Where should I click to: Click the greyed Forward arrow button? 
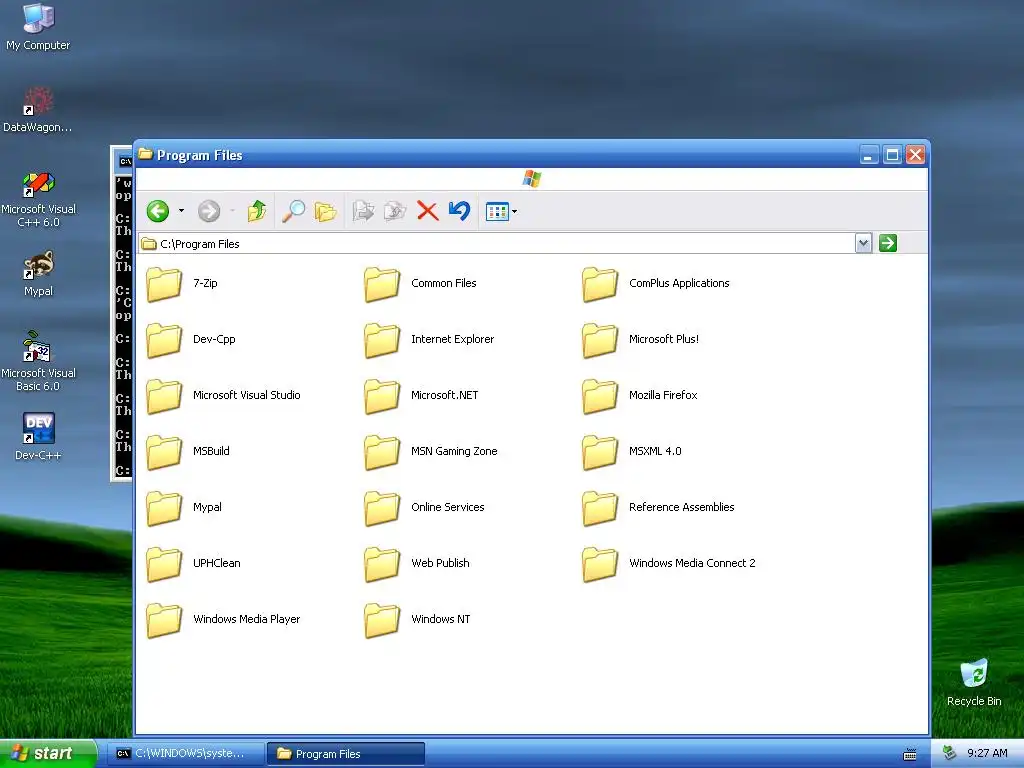click(209, 211)
